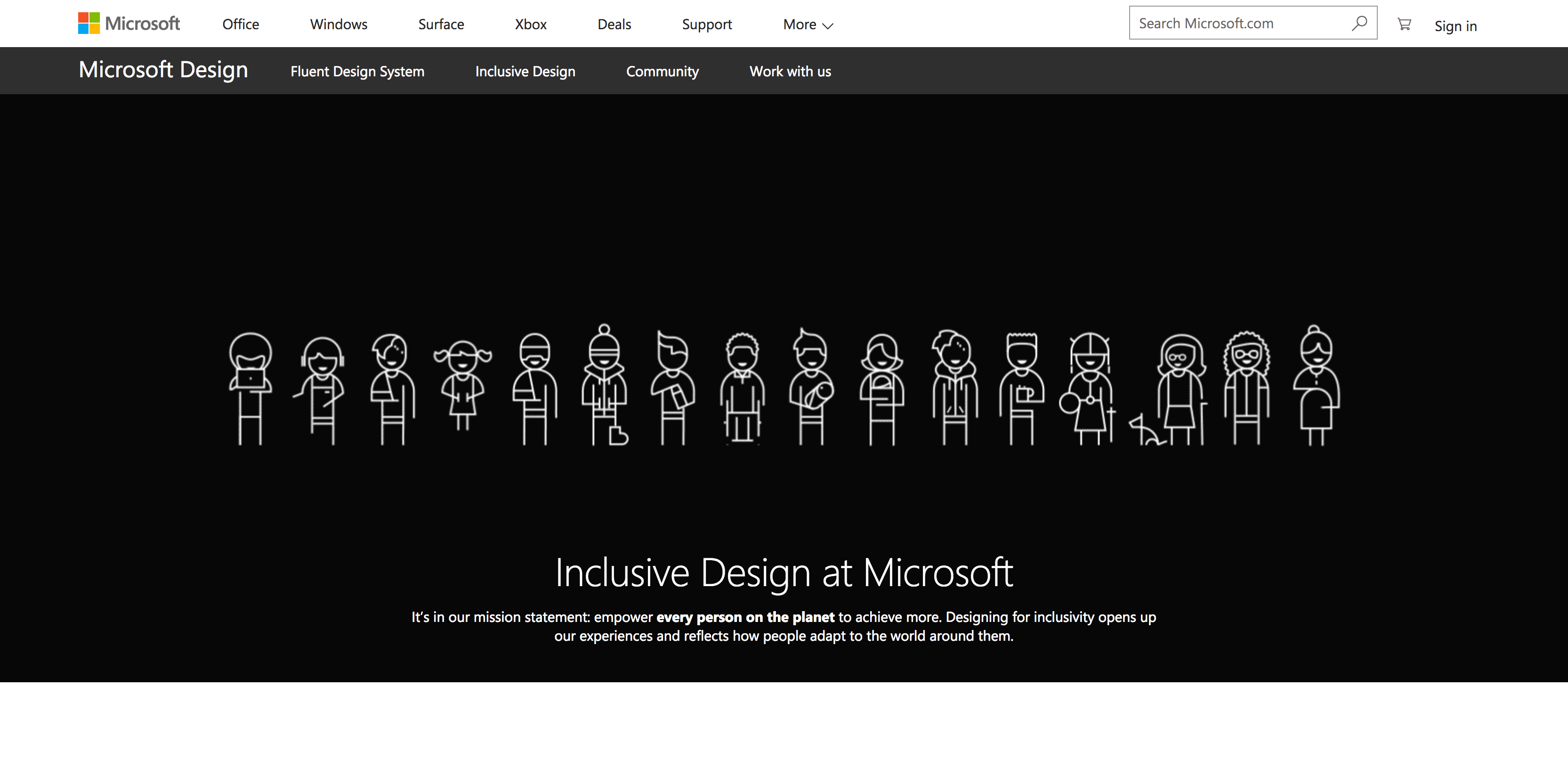Open the Office menu item
This screenshot has width=1568, height=768.
click(241, 25)
